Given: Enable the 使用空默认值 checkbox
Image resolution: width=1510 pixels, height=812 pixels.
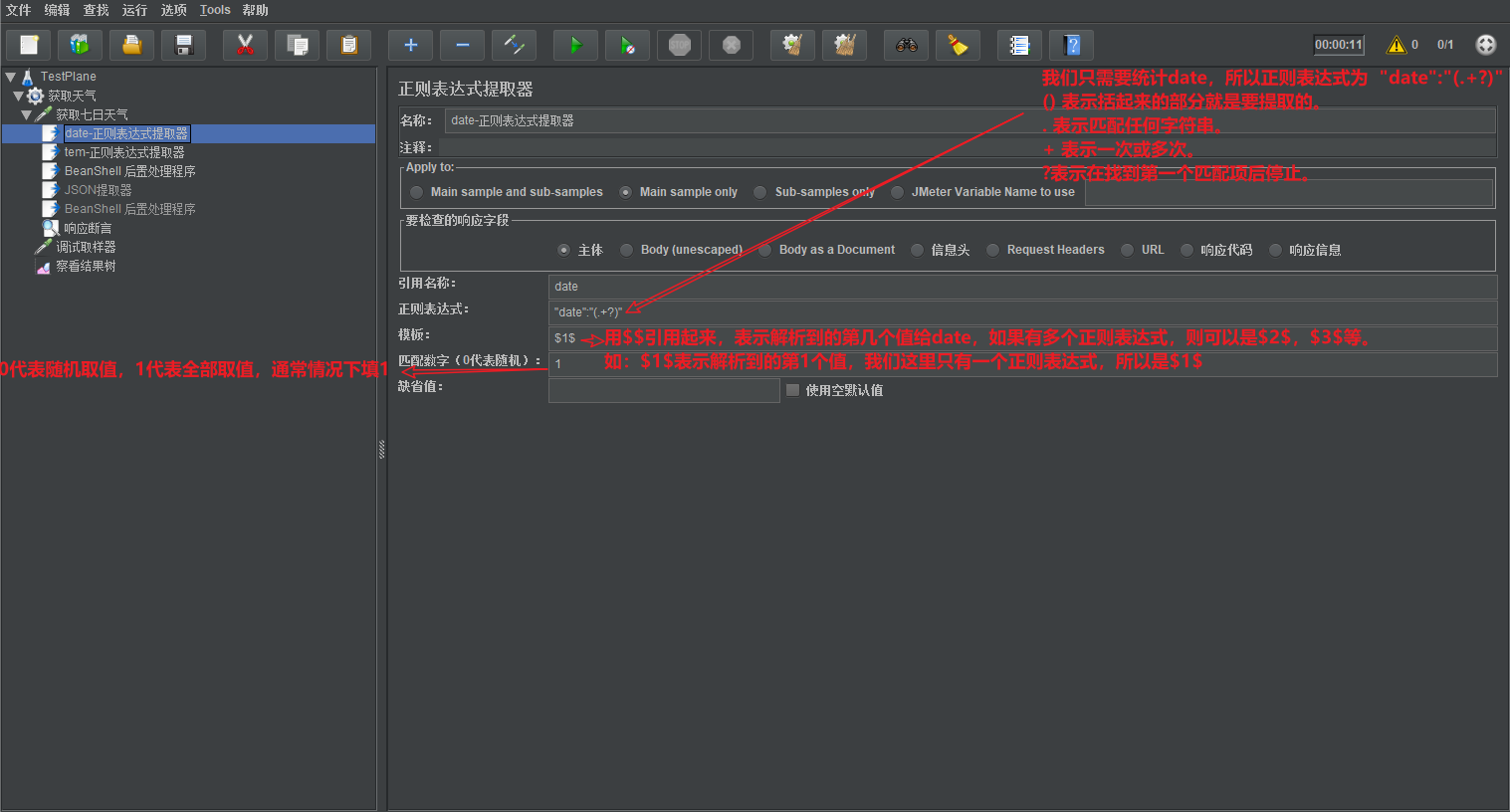Looking at the screenshot, I should pos(793,390).
